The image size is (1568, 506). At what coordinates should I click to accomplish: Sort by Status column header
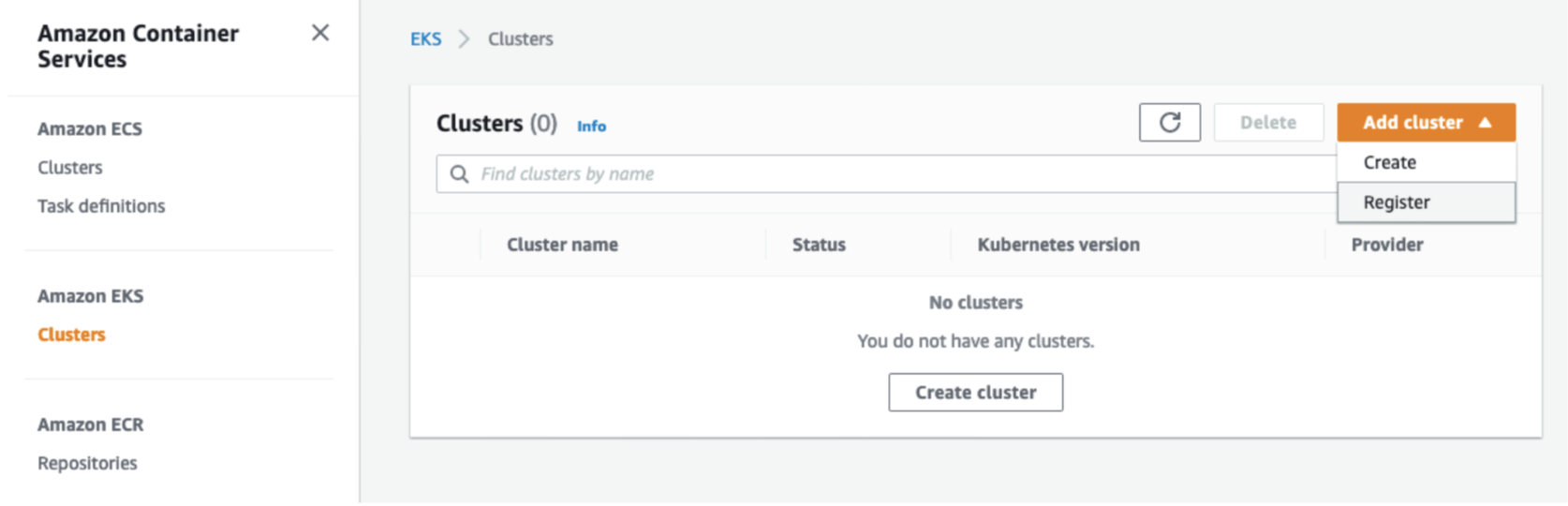819,245
